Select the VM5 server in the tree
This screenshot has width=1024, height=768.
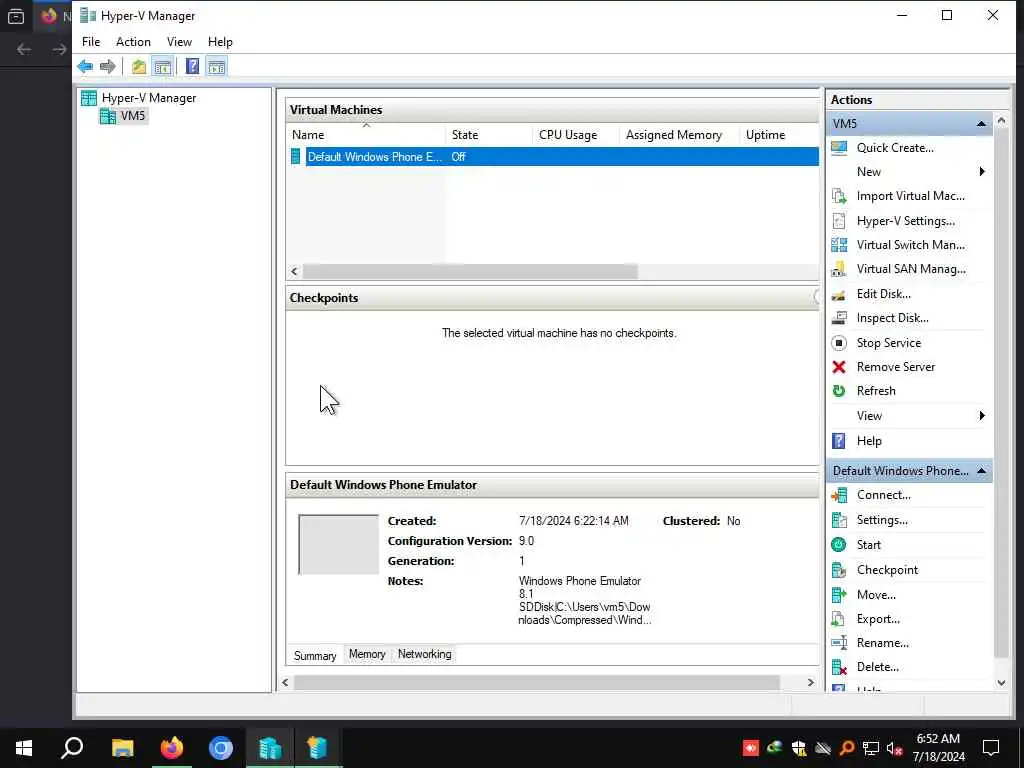(x=133, y=116)
